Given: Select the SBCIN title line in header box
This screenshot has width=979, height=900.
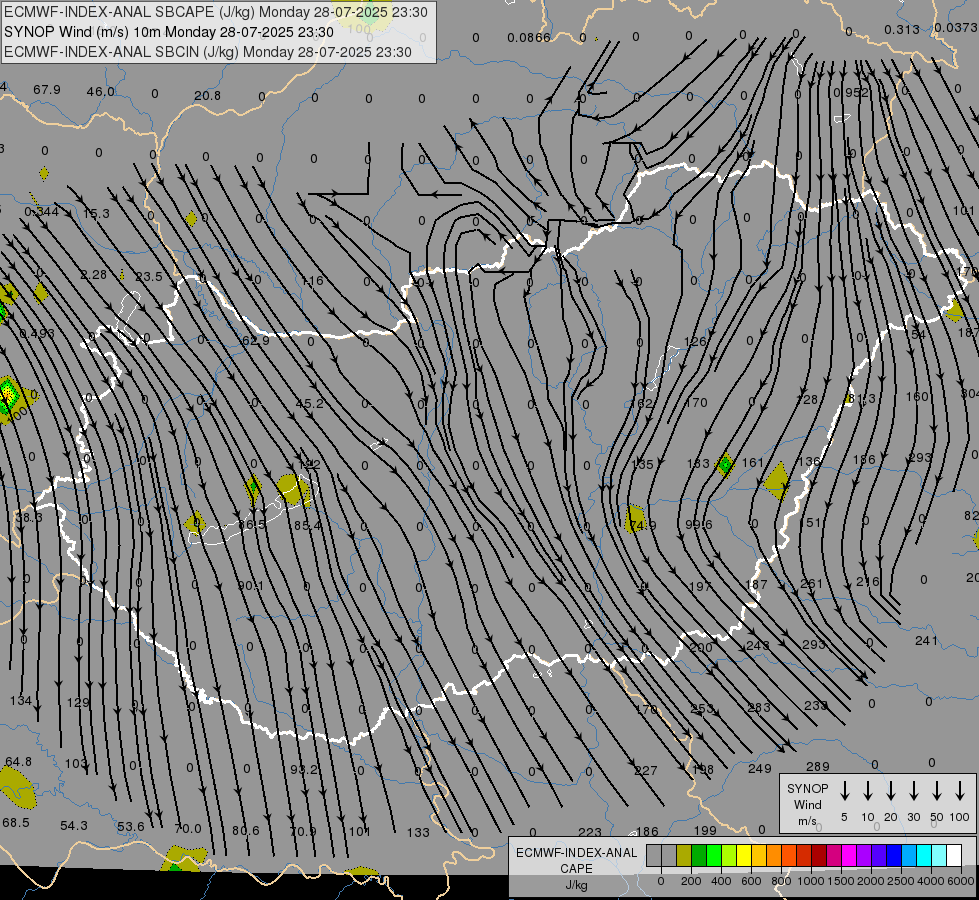Looking at the screenshot, I should point(208,52).
